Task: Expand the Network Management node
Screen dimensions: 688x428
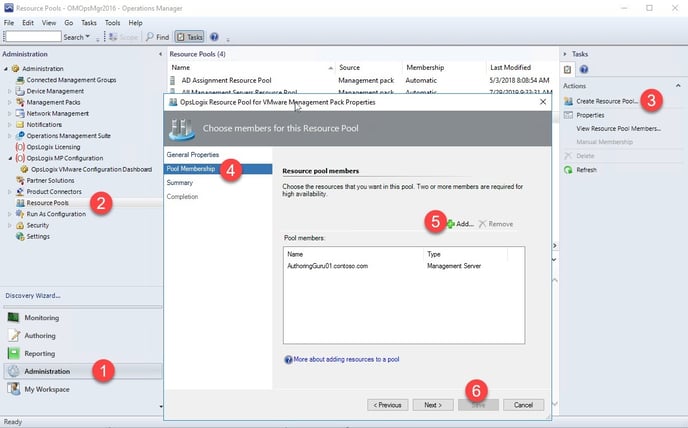Action: (x=10, y=114)
